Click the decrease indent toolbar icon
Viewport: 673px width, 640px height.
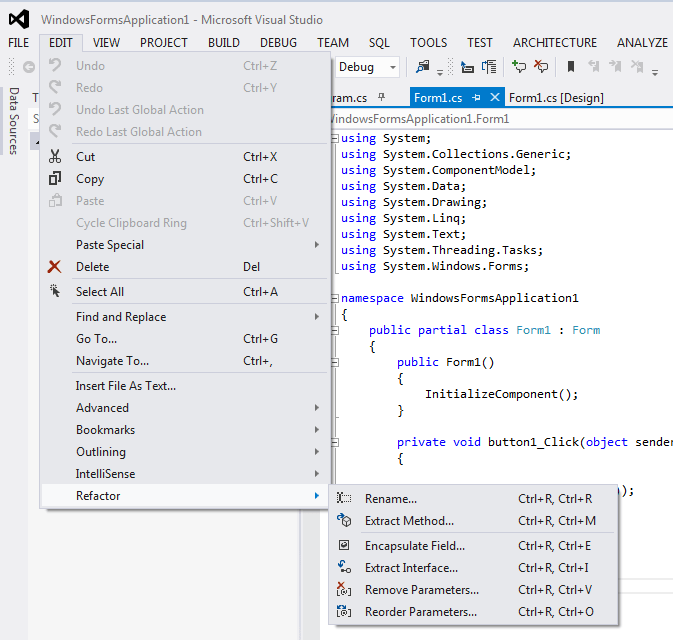[x=467, y=67]
